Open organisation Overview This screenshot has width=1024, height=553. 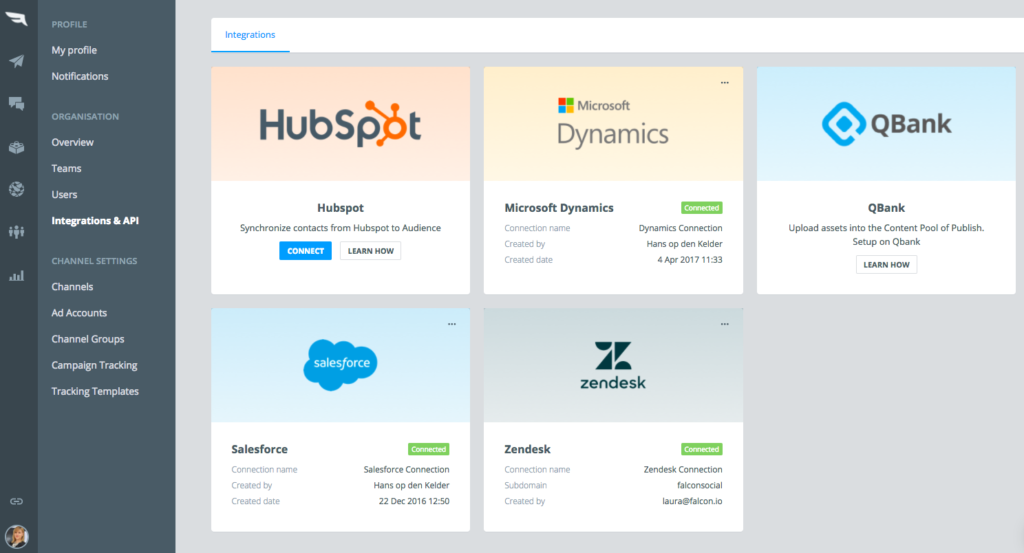coord(72,142)
